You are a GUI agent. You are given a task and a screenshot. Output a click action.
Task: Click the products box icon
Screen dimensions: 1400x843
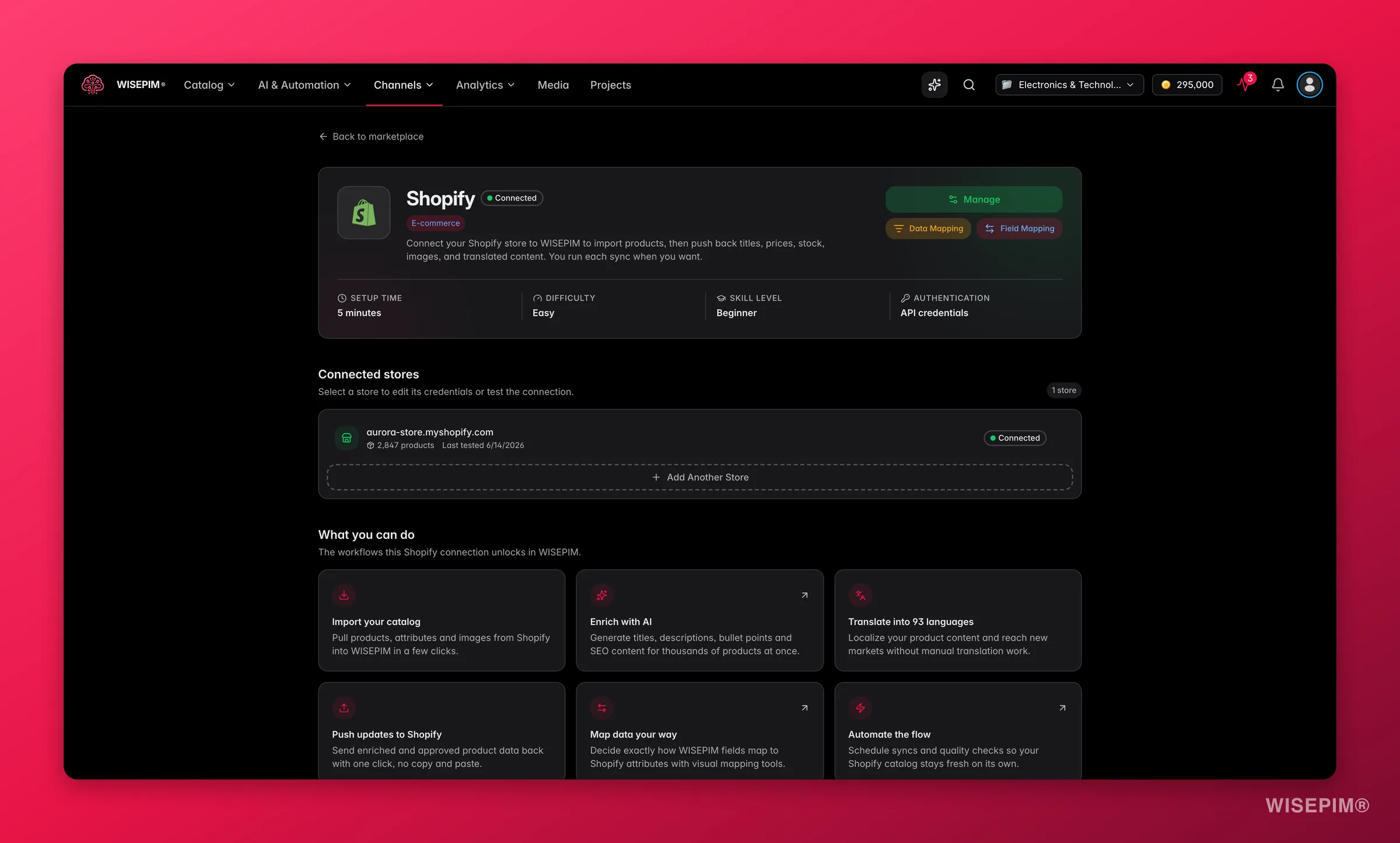(x=370, y=446)
